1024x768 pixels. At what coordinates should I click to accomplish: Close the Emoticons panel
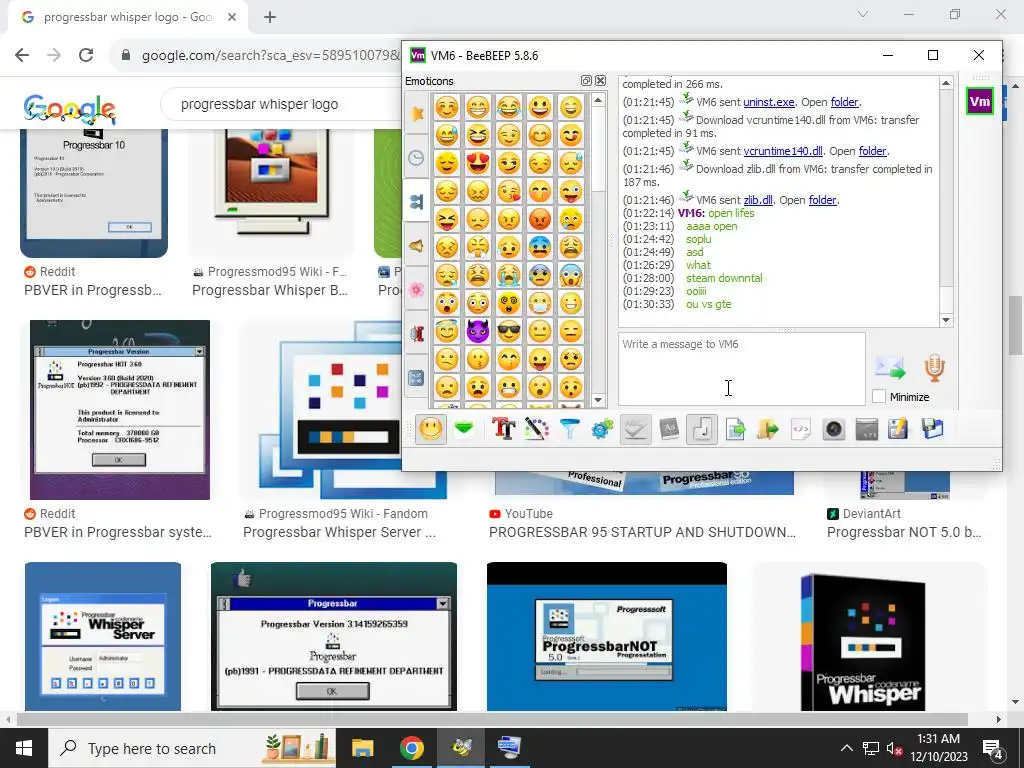click(600, 80)
